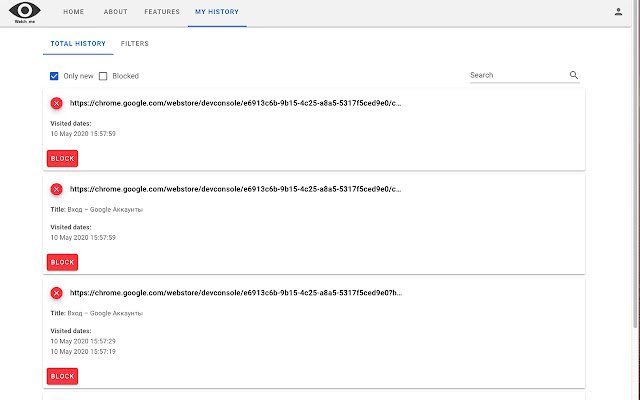Screen dimensions: 640x400
Task: Select the date 10 May 2020 15:57:29
Action: coord(83,341)
